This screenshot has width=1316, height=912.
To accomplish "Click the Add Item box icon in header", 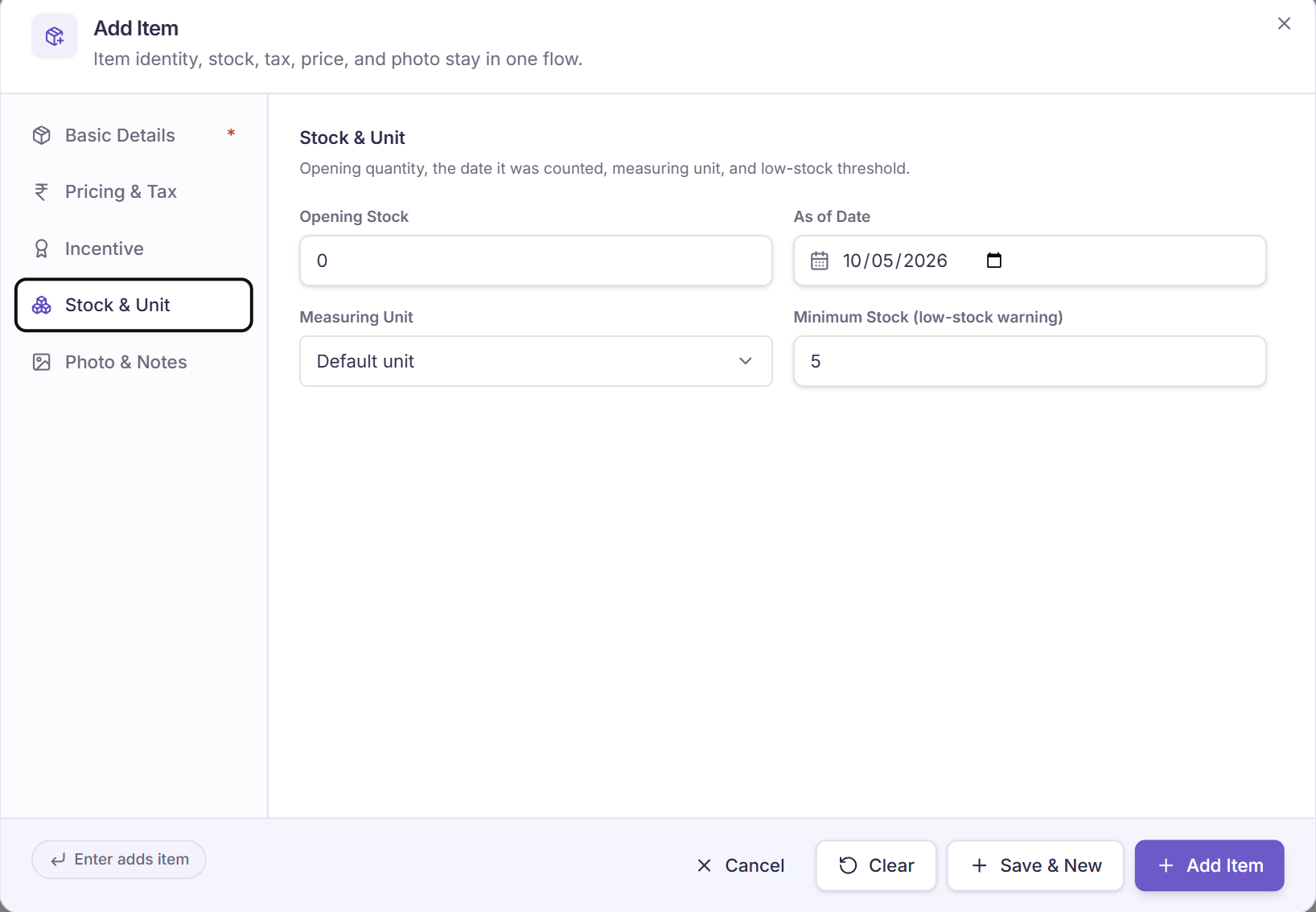I will click(x=55, y=36).
